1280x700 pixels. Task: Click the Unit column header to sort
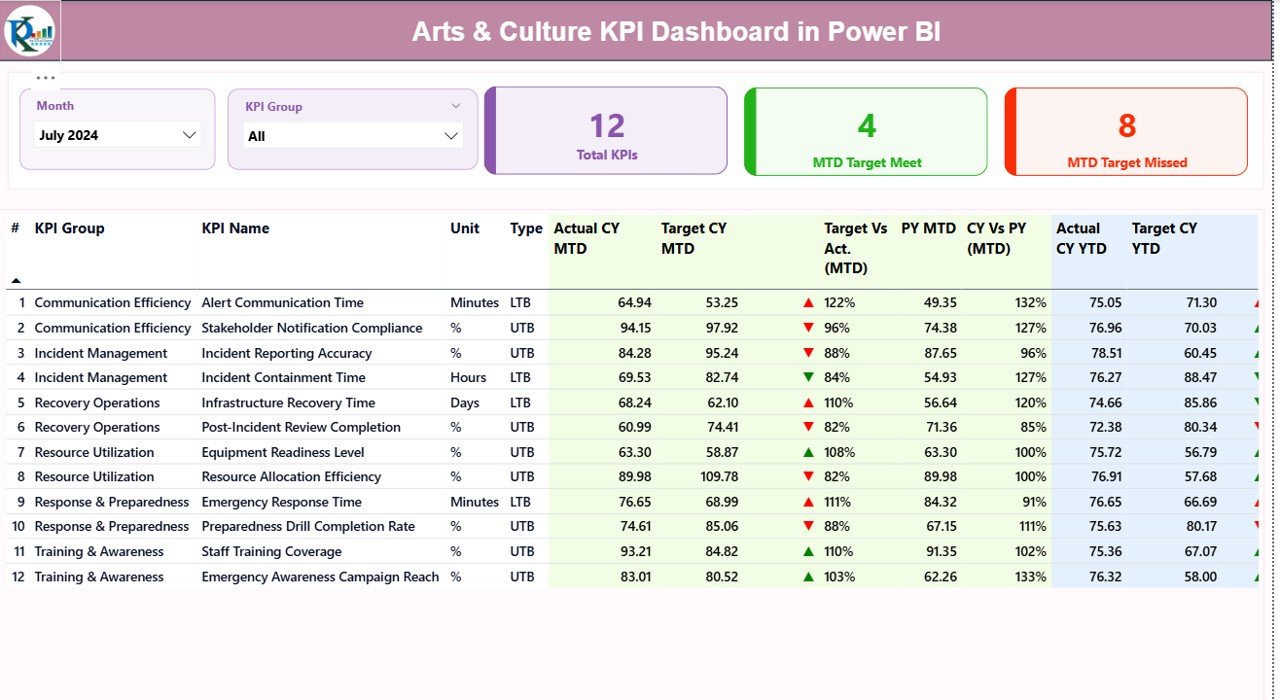pos(464,228)
